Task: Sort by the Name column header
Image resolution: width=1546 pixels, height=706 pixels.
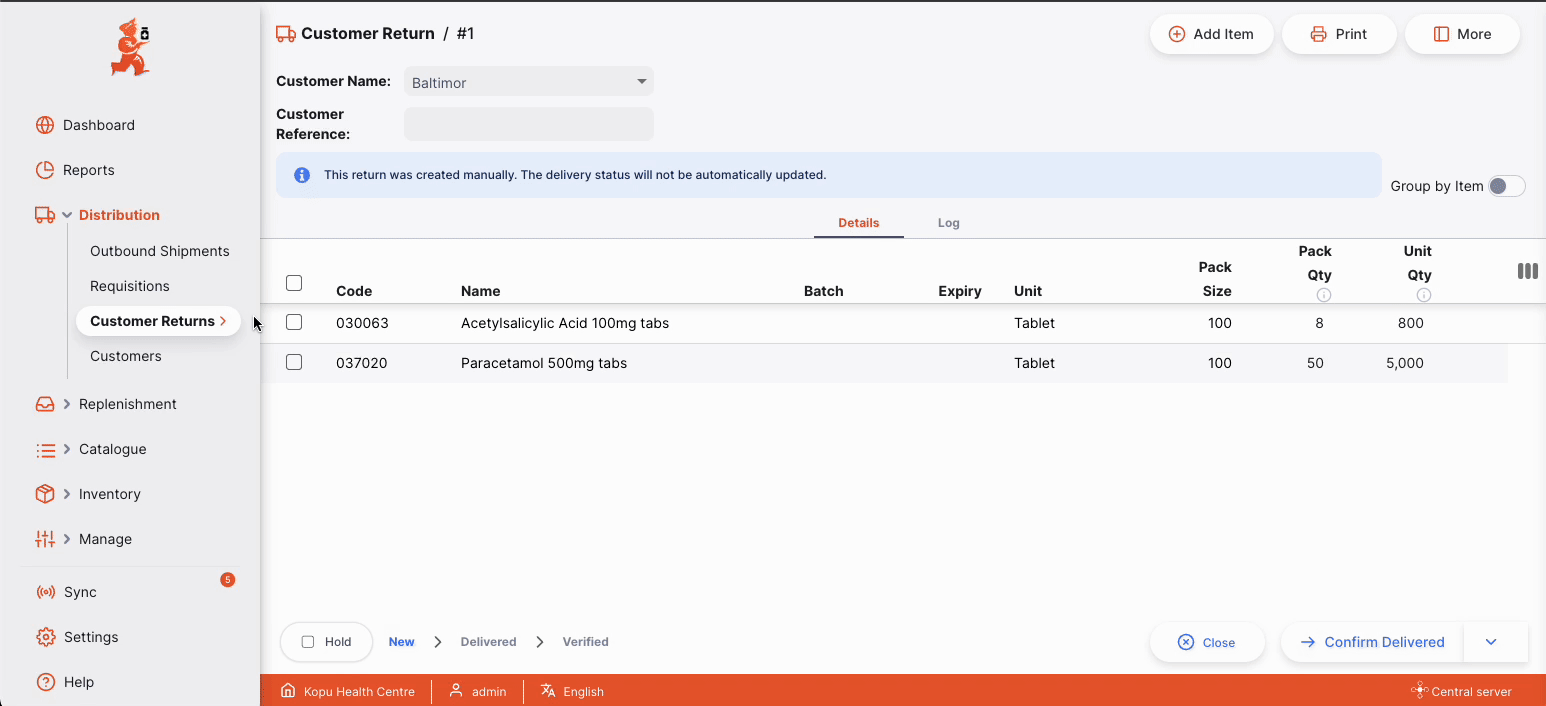Action: [x=480, y=291]
